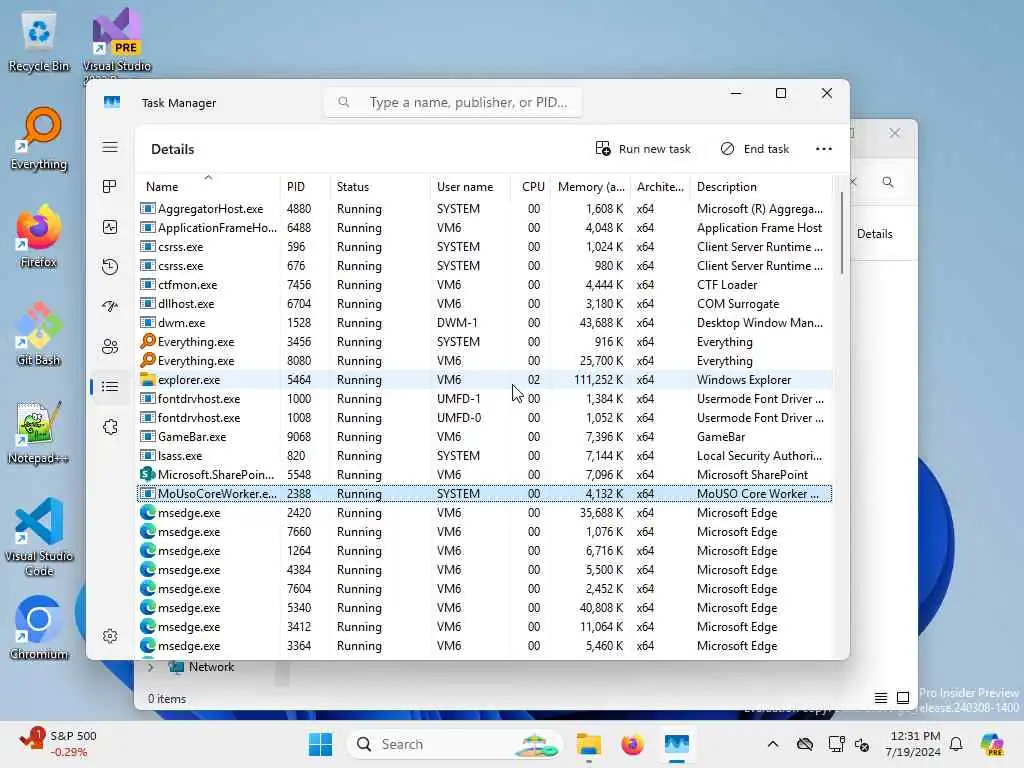This screenshot has width=1024, height=768.
Task: Open the Processes page in sidebar
Action: [110, 187]
